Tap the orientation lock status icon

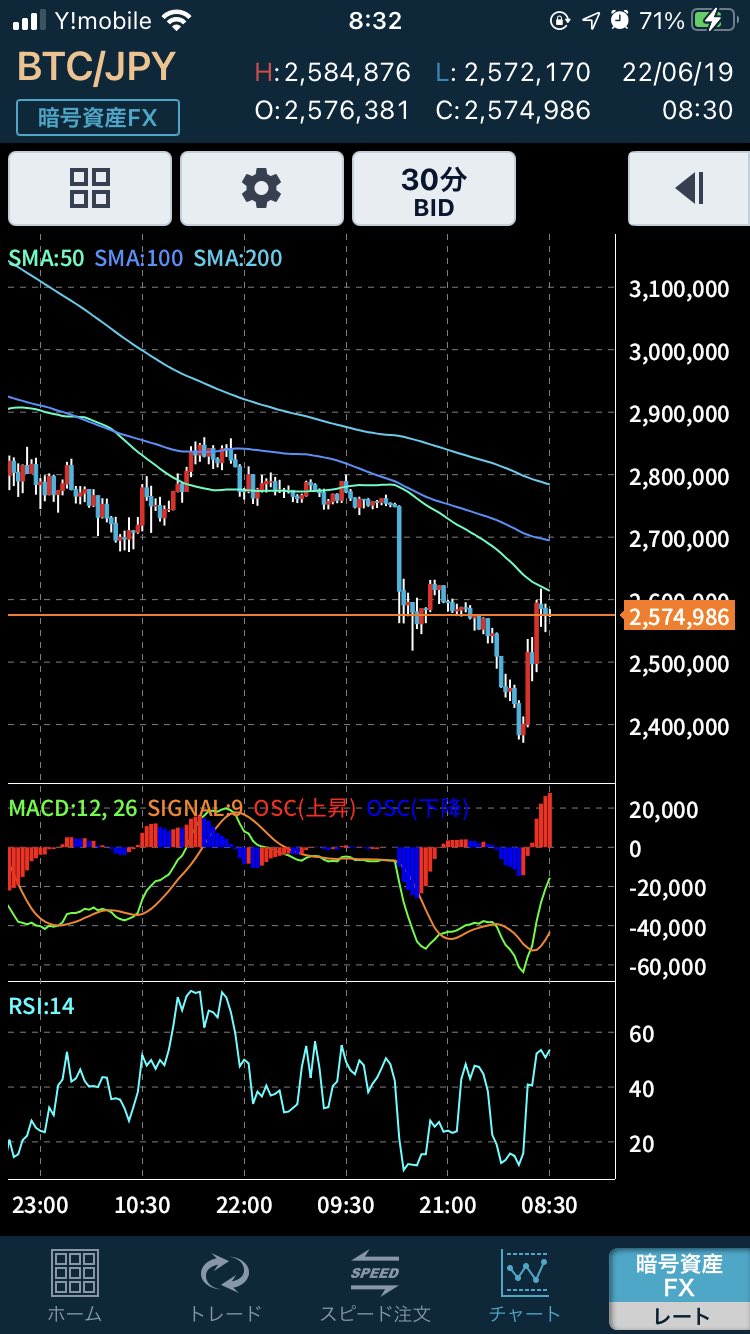point(561,21)
